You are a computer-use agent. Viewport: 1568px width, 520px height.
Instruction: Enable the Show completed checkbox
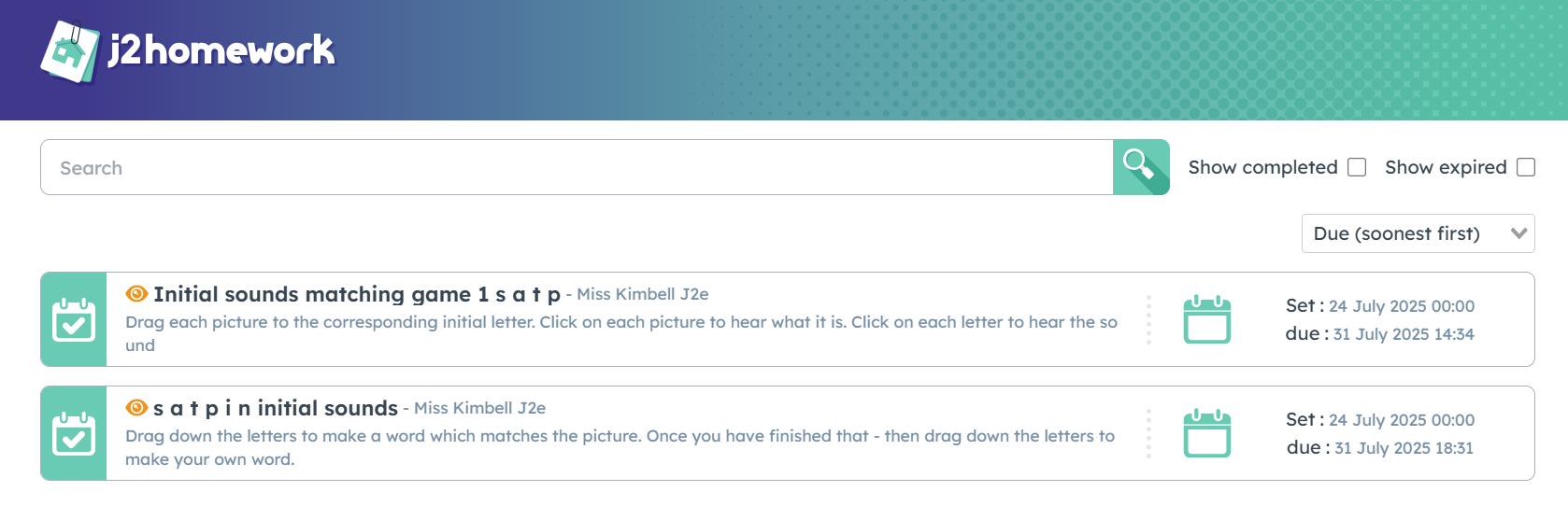(x=1357, y=167)
